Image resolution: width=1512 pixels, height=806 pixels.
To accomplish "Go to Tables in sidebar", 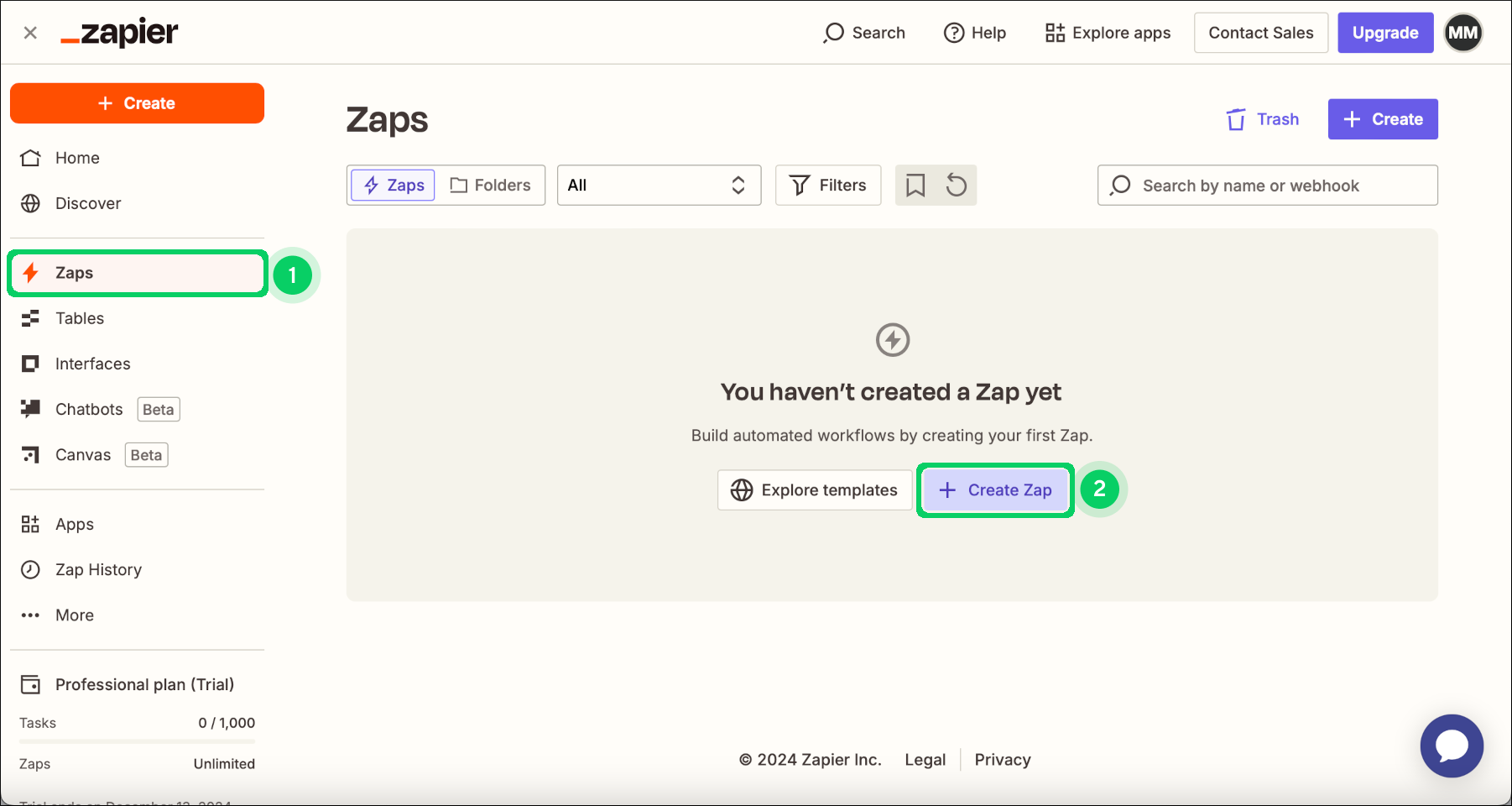I will pos(79,318).
